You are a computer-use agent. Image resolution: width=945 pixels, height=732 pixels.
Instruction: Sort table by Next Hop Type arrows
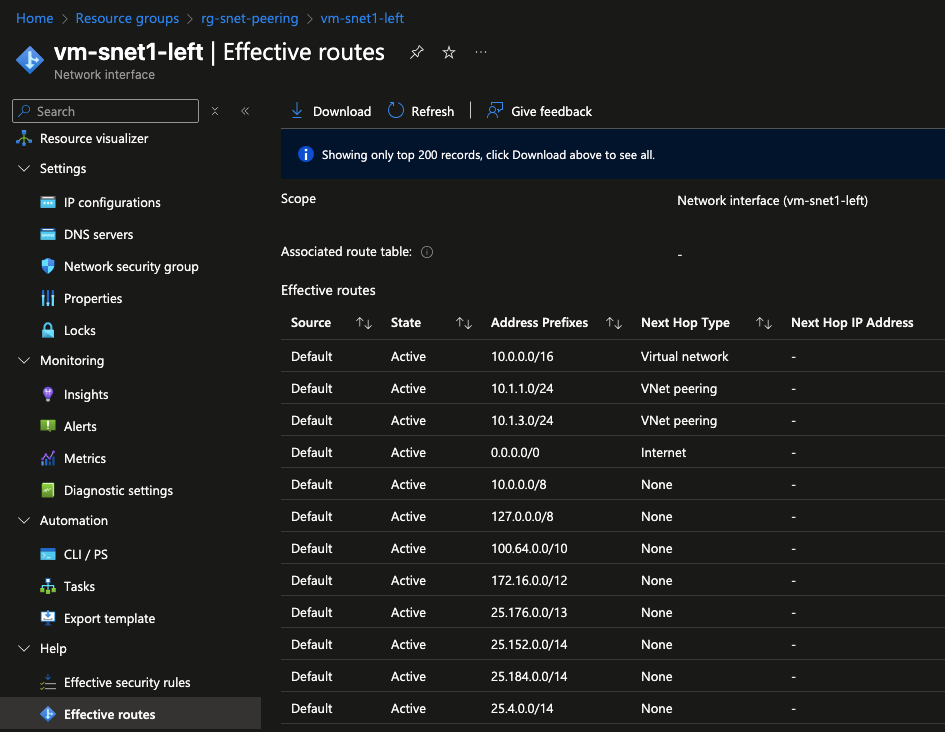(764, 323)
